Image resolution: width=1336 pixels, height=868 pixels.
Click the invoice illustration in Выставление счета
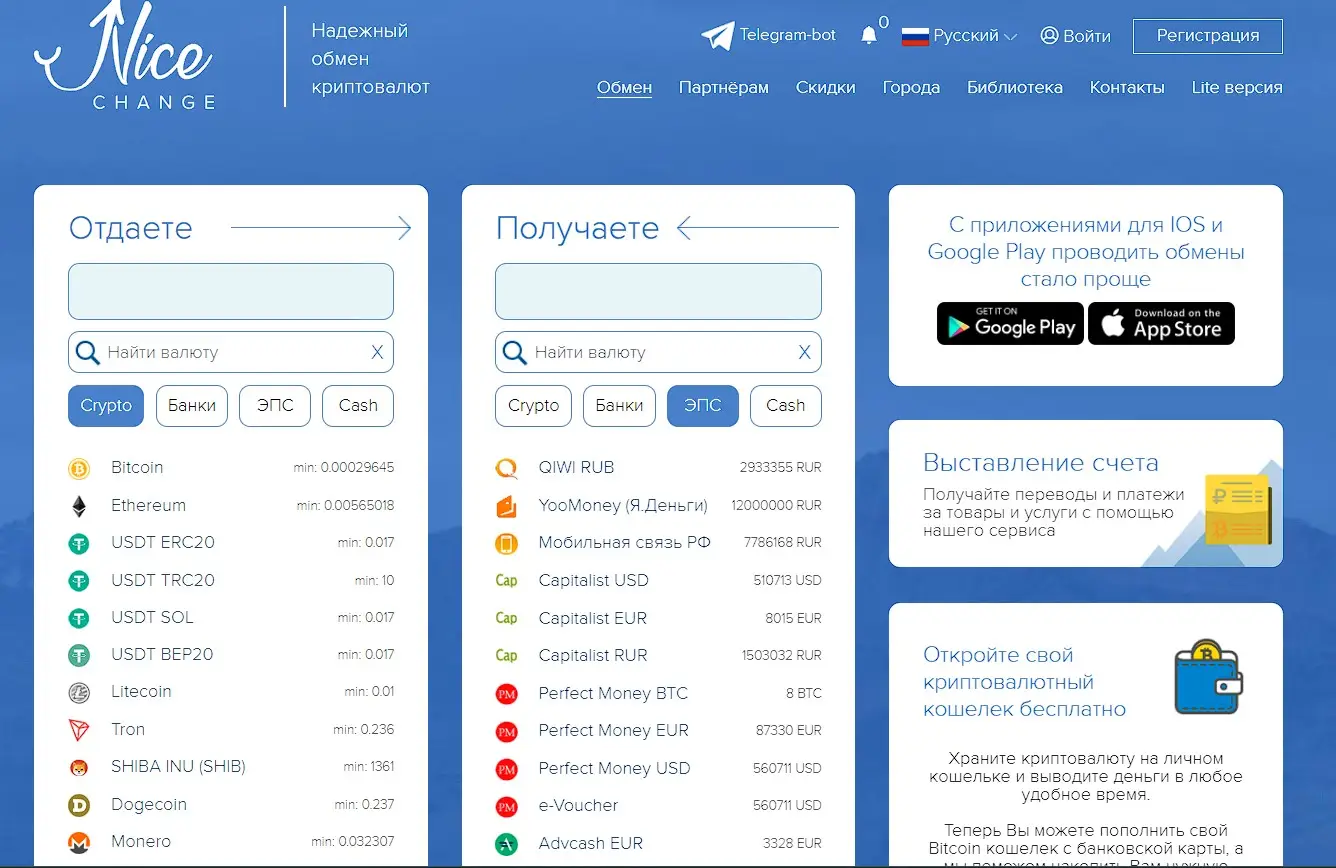pyautogui.click(x=1237, y=509)
